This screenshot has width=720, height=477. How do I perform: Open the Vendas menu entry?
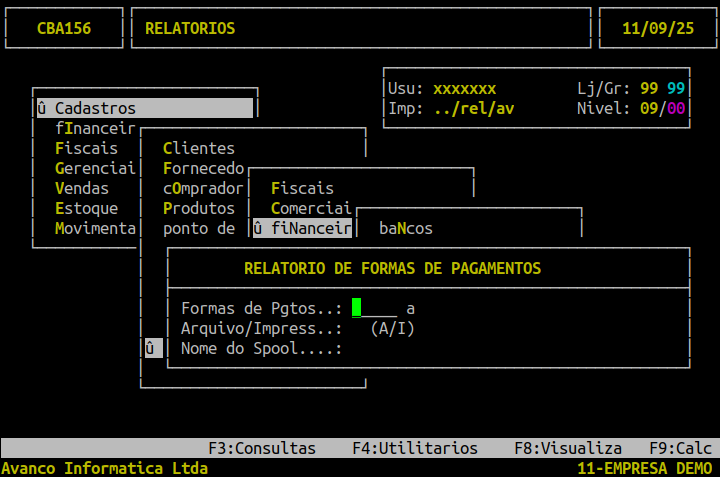click(x=82, y=188)
